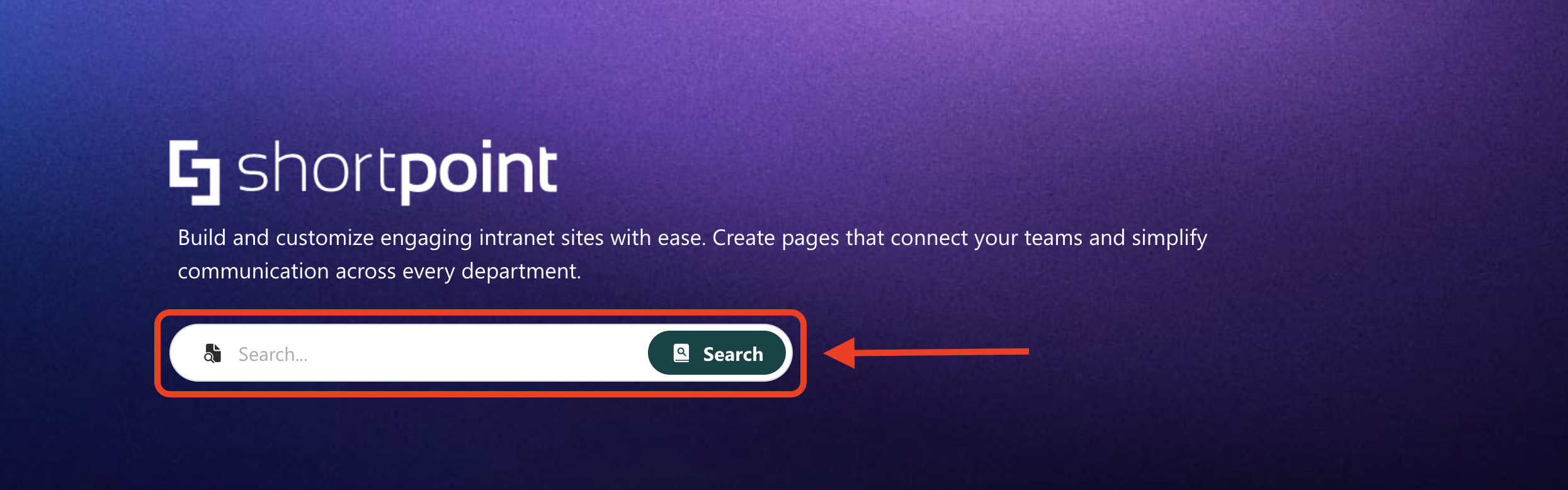Click the "Search..." placeholder text
The width and height of the screenshot is (1568, 490).
[x=273, y=355]
